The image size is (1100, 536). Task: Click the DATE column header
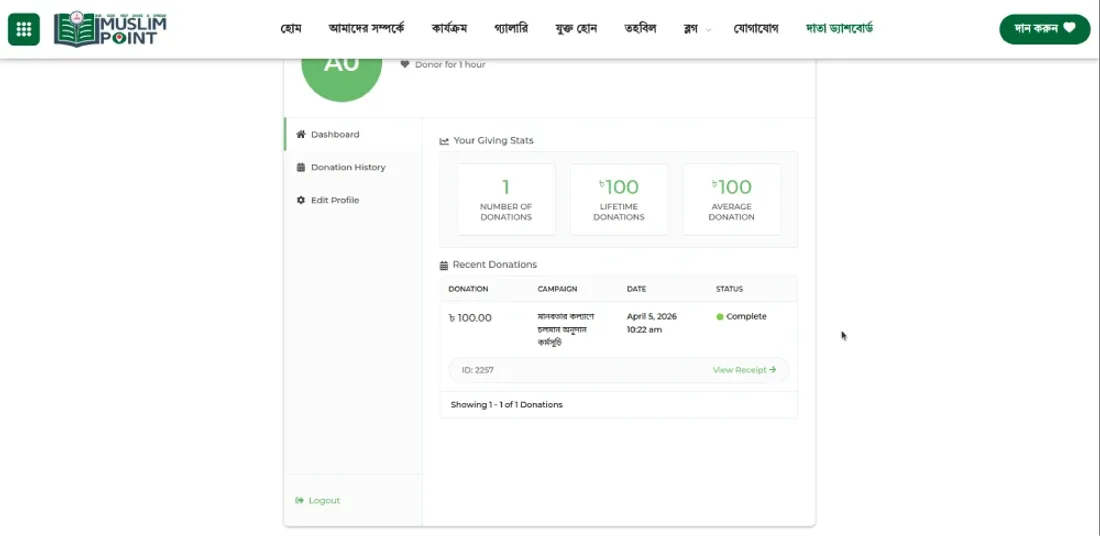tap(636, 289)
